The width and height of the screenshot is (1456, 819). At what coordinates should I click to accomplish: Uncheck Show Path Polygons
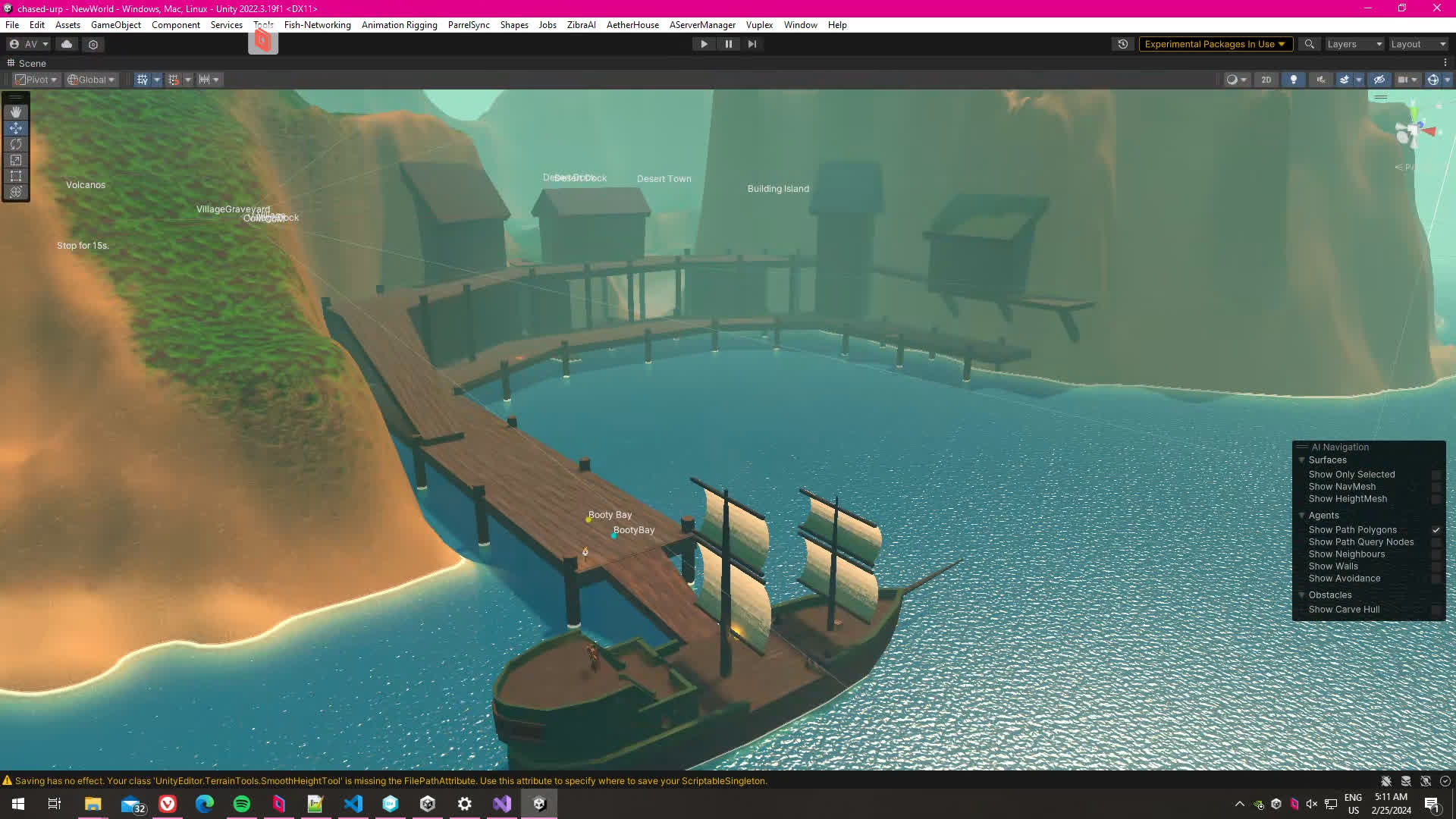point(1436,530)
